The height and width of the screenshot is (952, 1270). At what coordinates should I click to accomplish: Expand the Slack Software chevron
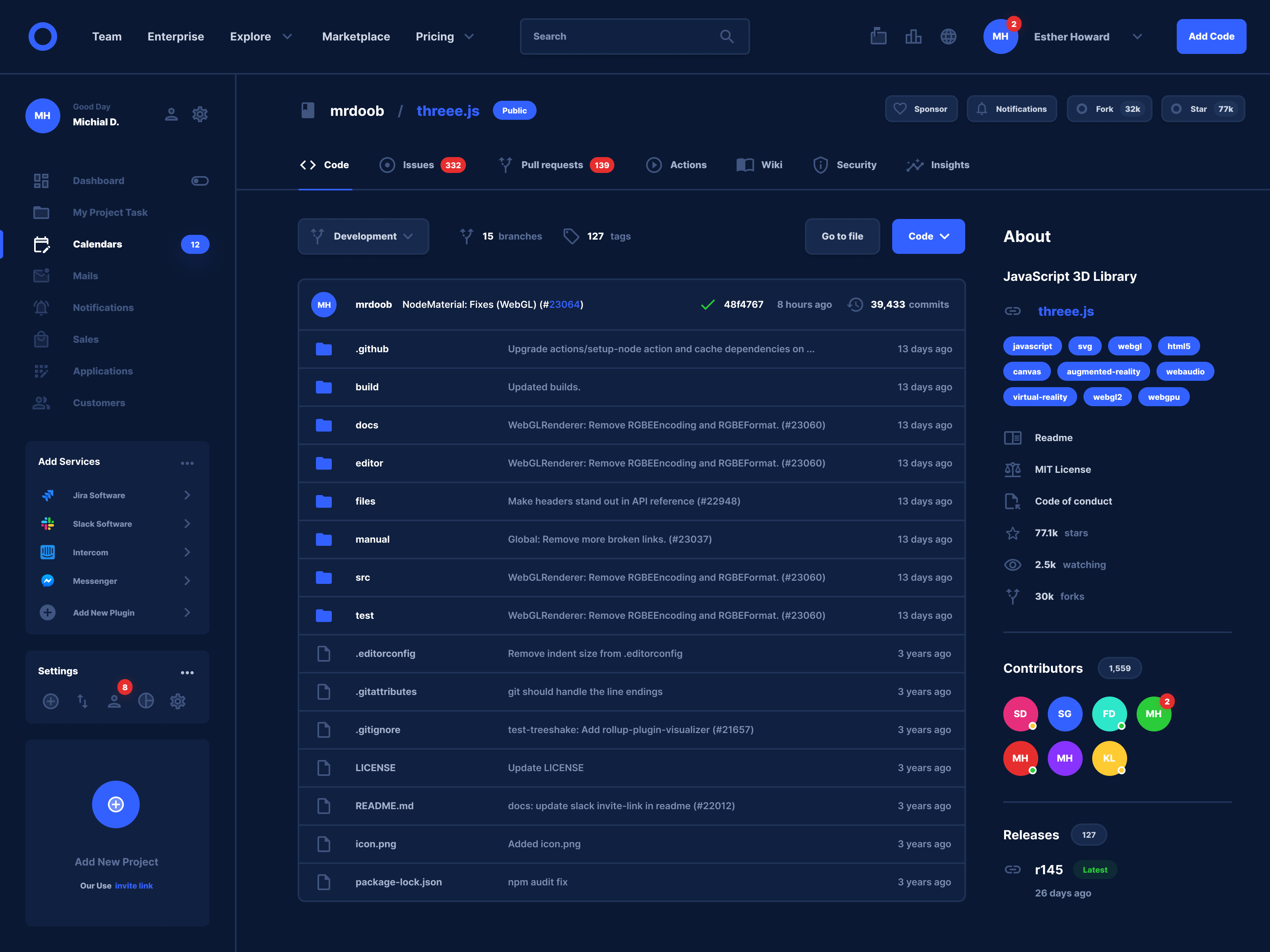[x=187, y=523]
